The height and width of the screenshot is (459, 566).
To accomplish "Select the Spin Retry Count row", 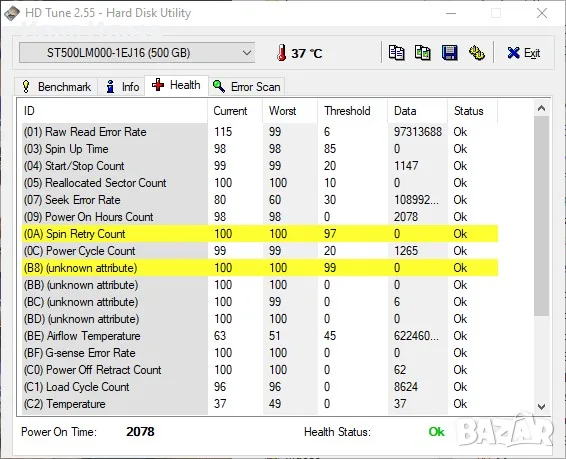I will pyautogui.click(x=260, y=234).
